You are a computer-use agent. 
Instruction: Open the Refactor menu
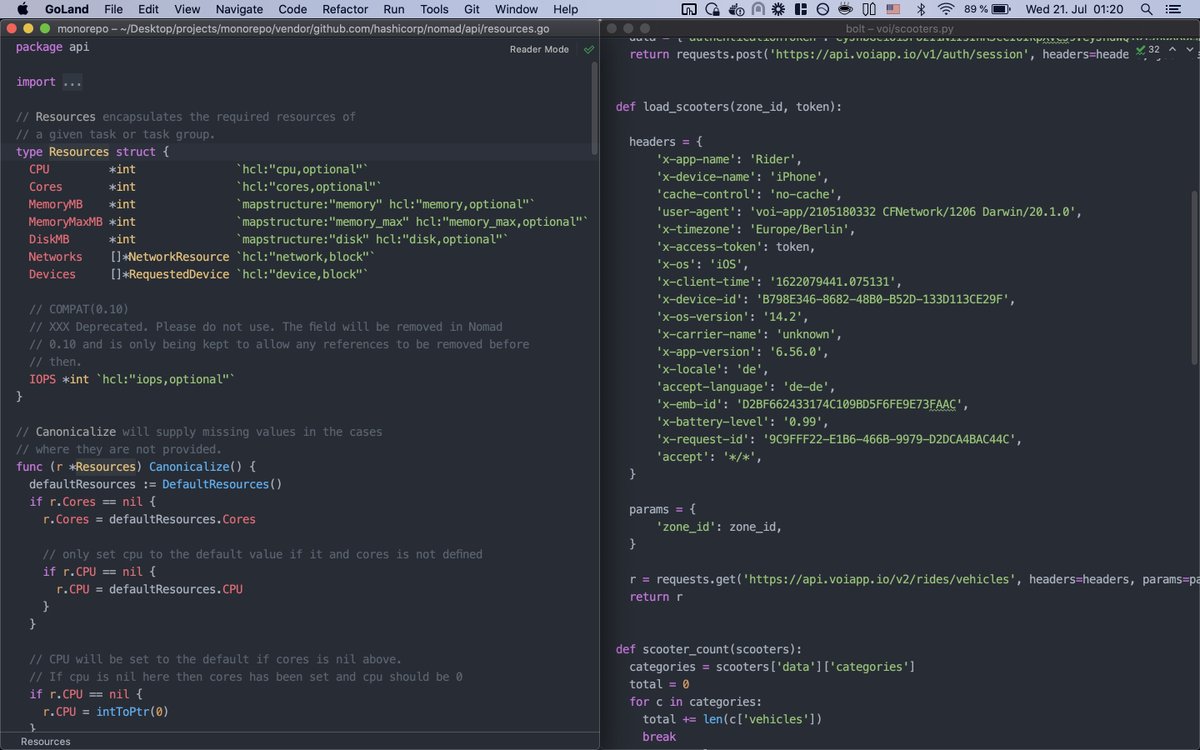tap(345, 9)
